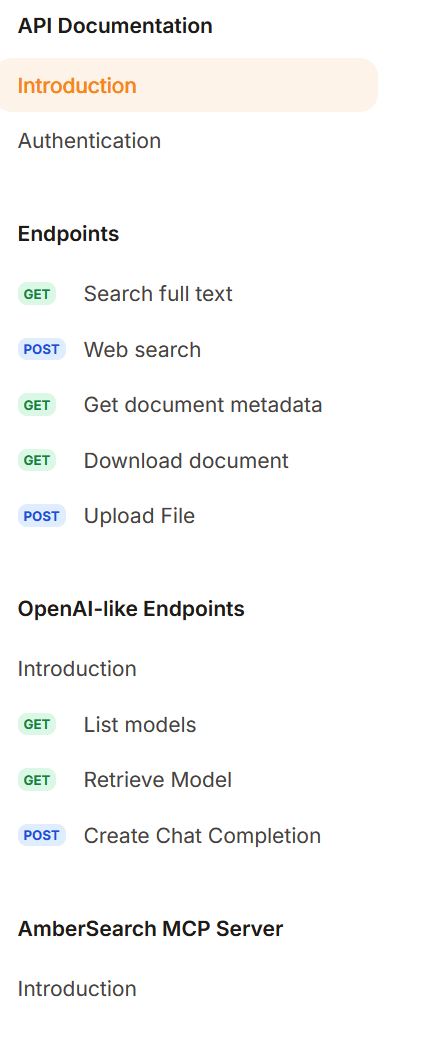Viewport: 432px width, 1039px height.
Task: Open Create Chat Completion endpoint
Action: 202,835
